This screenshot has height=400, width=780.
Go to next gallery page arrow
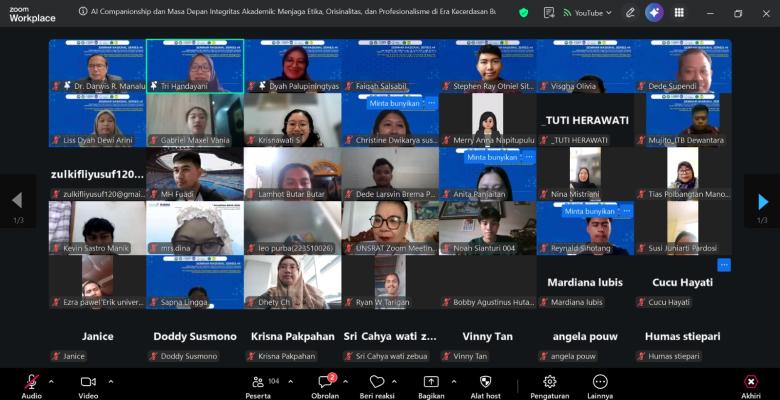coord(763,201)
